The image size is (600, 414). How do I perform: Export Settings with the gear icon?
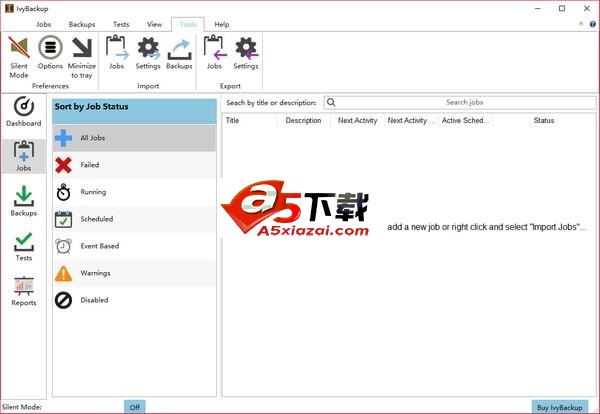coord(246,52)
